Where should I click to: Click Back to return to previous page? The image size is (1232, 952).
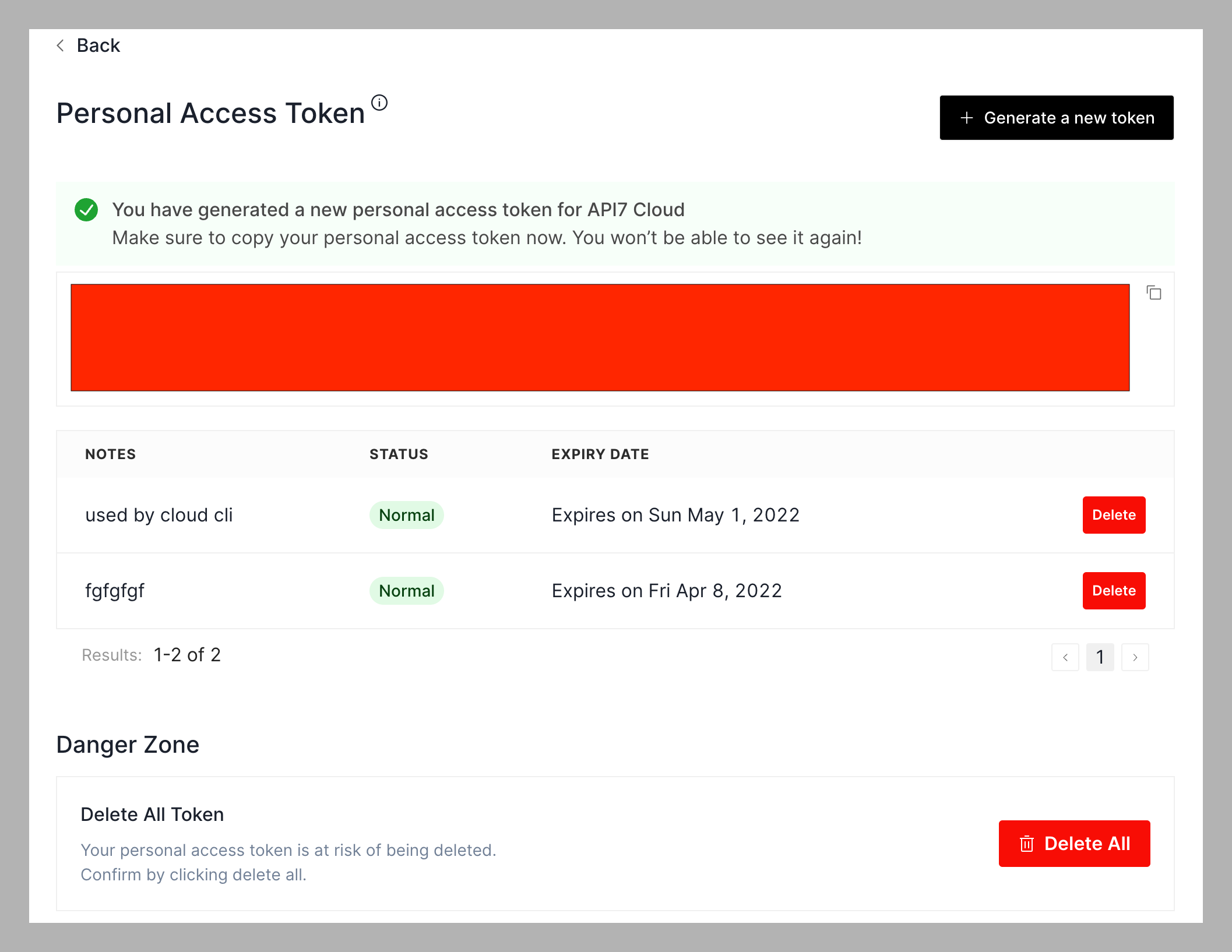coord(89,45)
